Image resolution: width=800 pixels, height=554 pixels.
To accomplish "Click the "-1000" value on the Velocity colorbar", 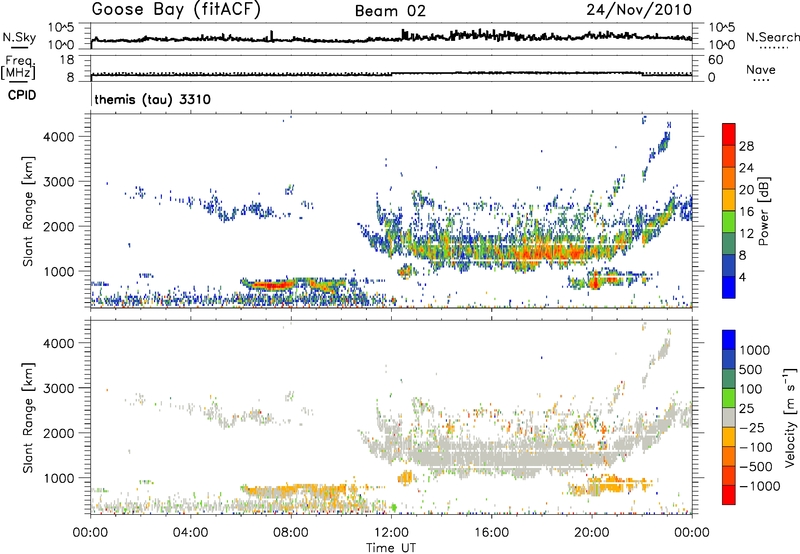I will [x=760, y=486].
